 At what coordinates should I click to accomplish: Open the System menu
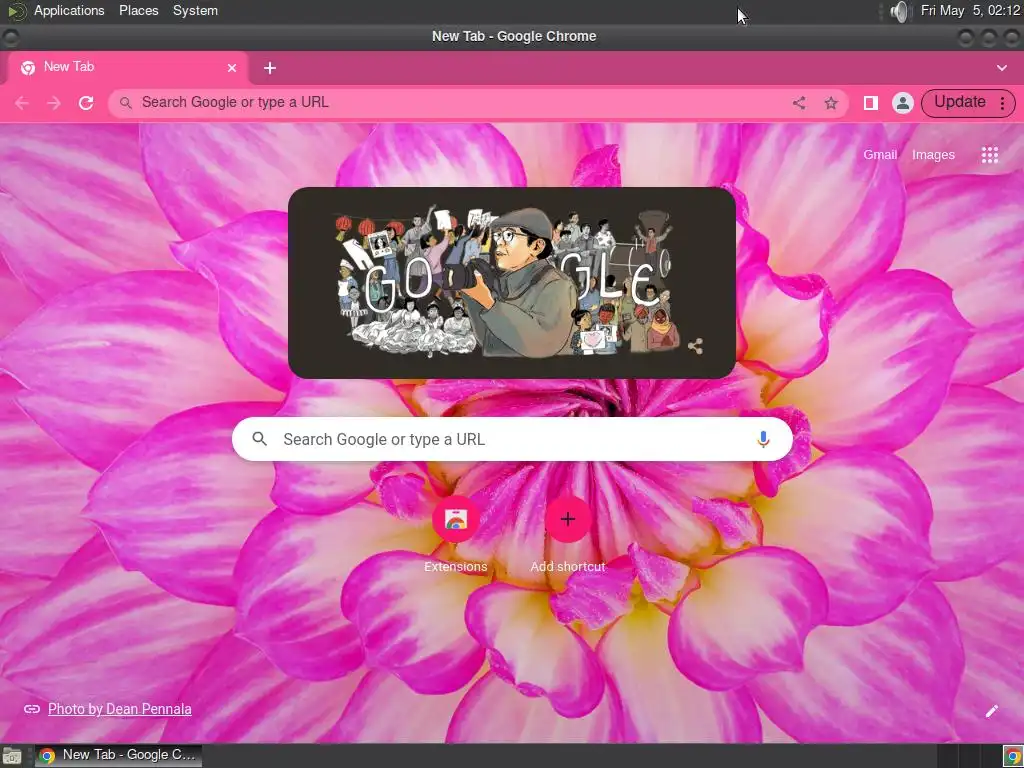[195, 10]
